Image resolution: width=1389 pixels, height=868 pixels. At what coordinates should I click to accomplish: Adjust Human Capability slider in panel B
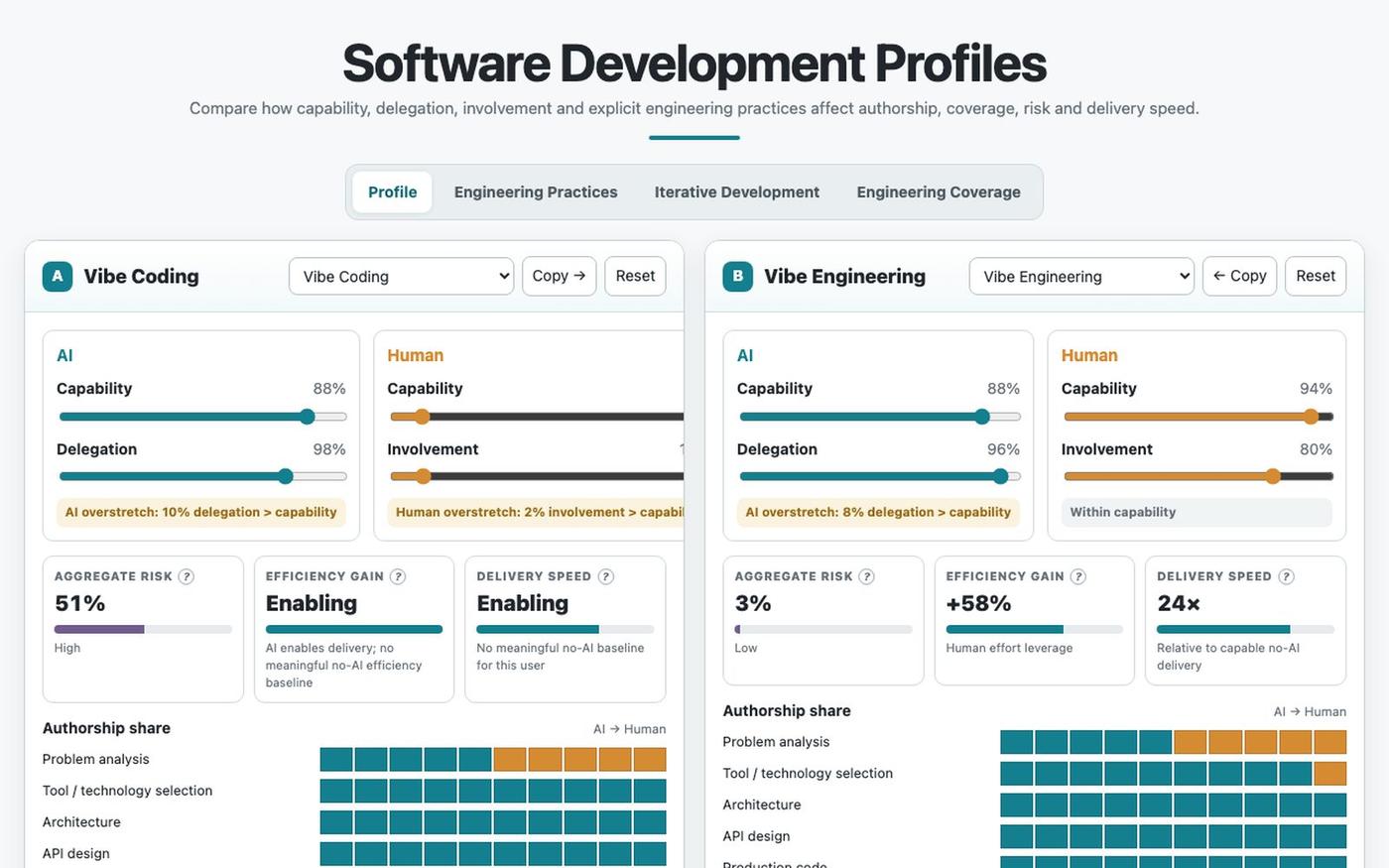(x=1199, y=417)
